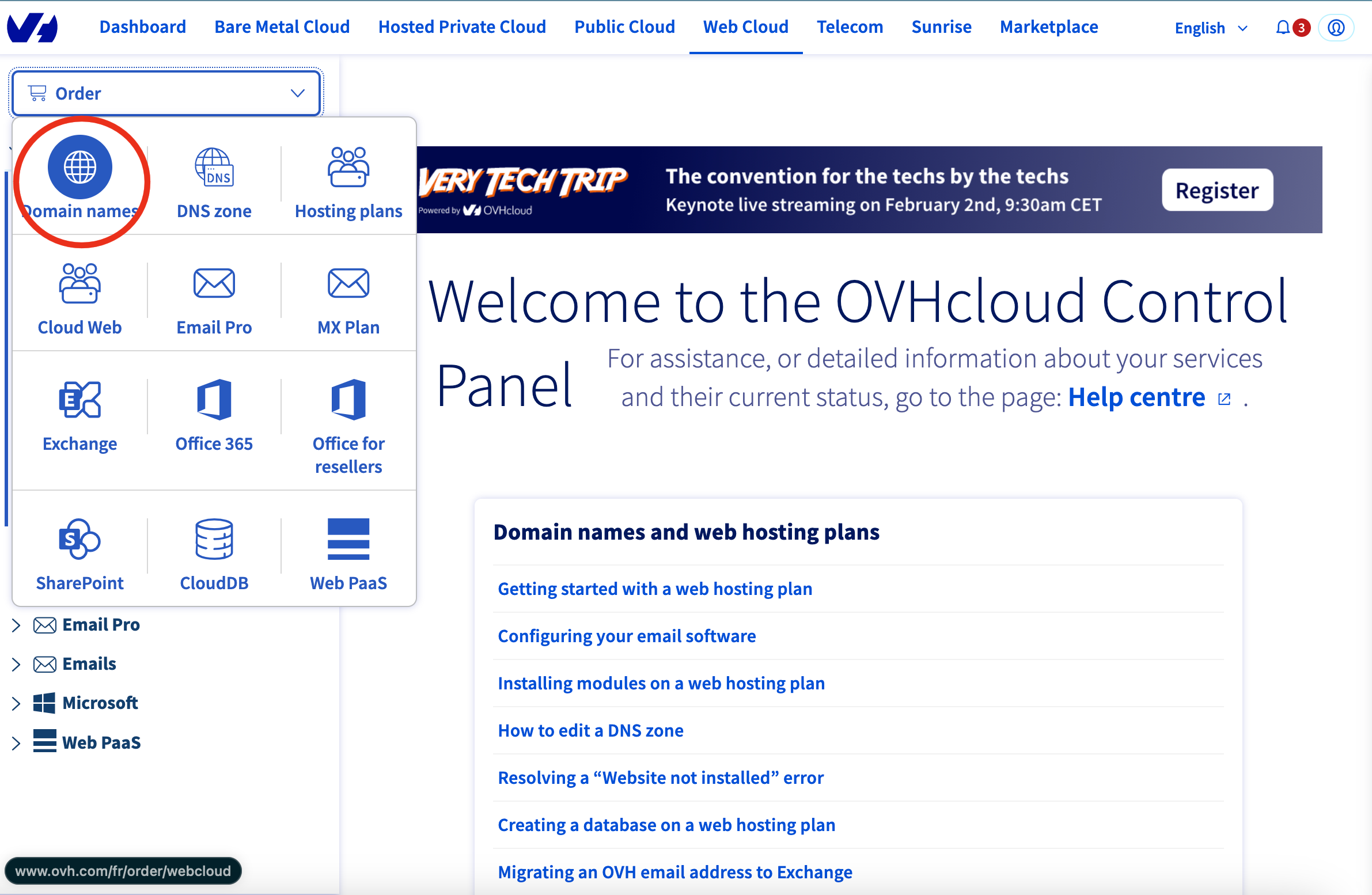Switch to Bare Metal Cloud tab
Screen dimensions: 1372x895
point(282,26)
